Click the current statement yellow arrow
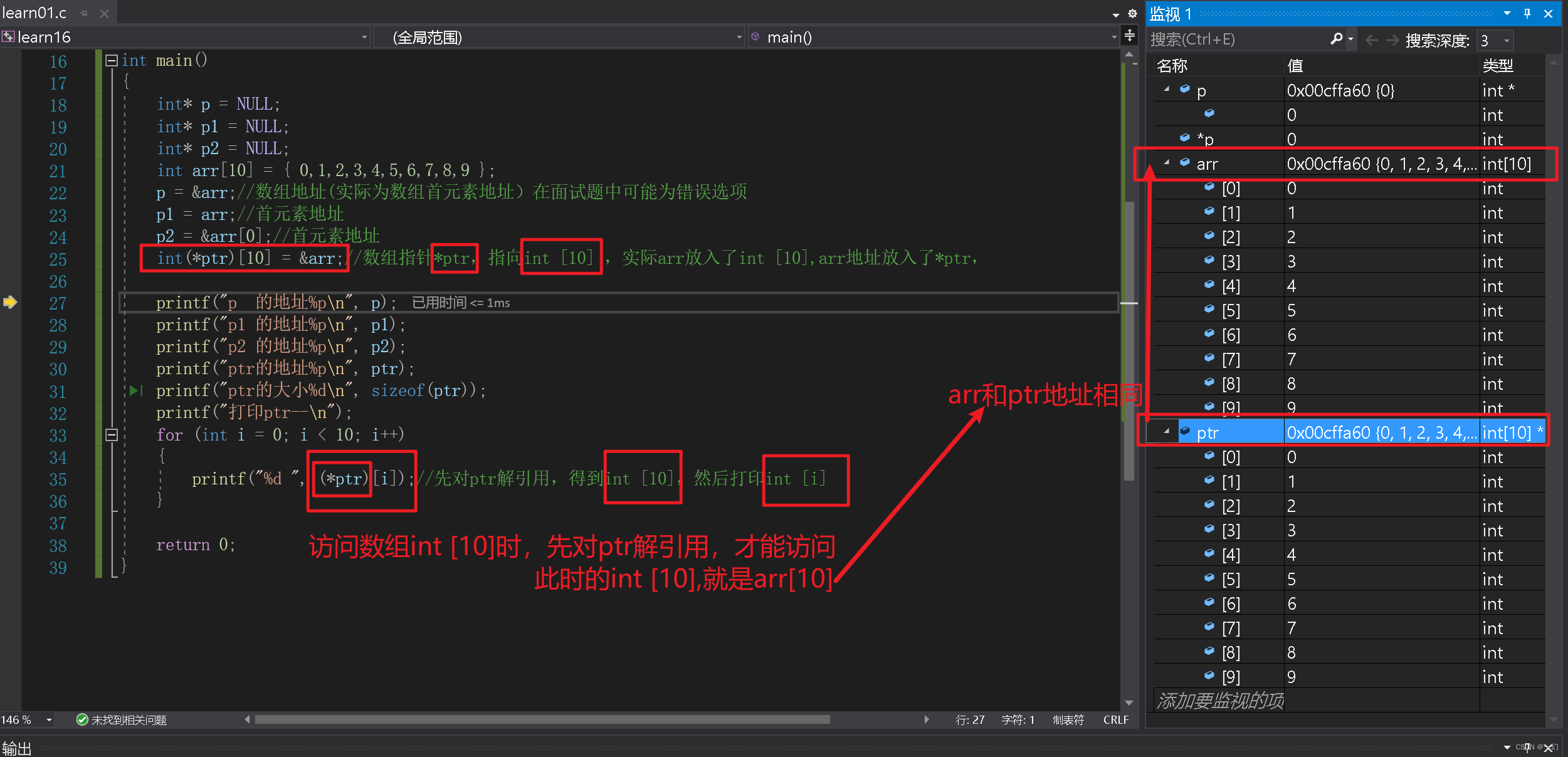1568x757 pixels. pos(10,302)
